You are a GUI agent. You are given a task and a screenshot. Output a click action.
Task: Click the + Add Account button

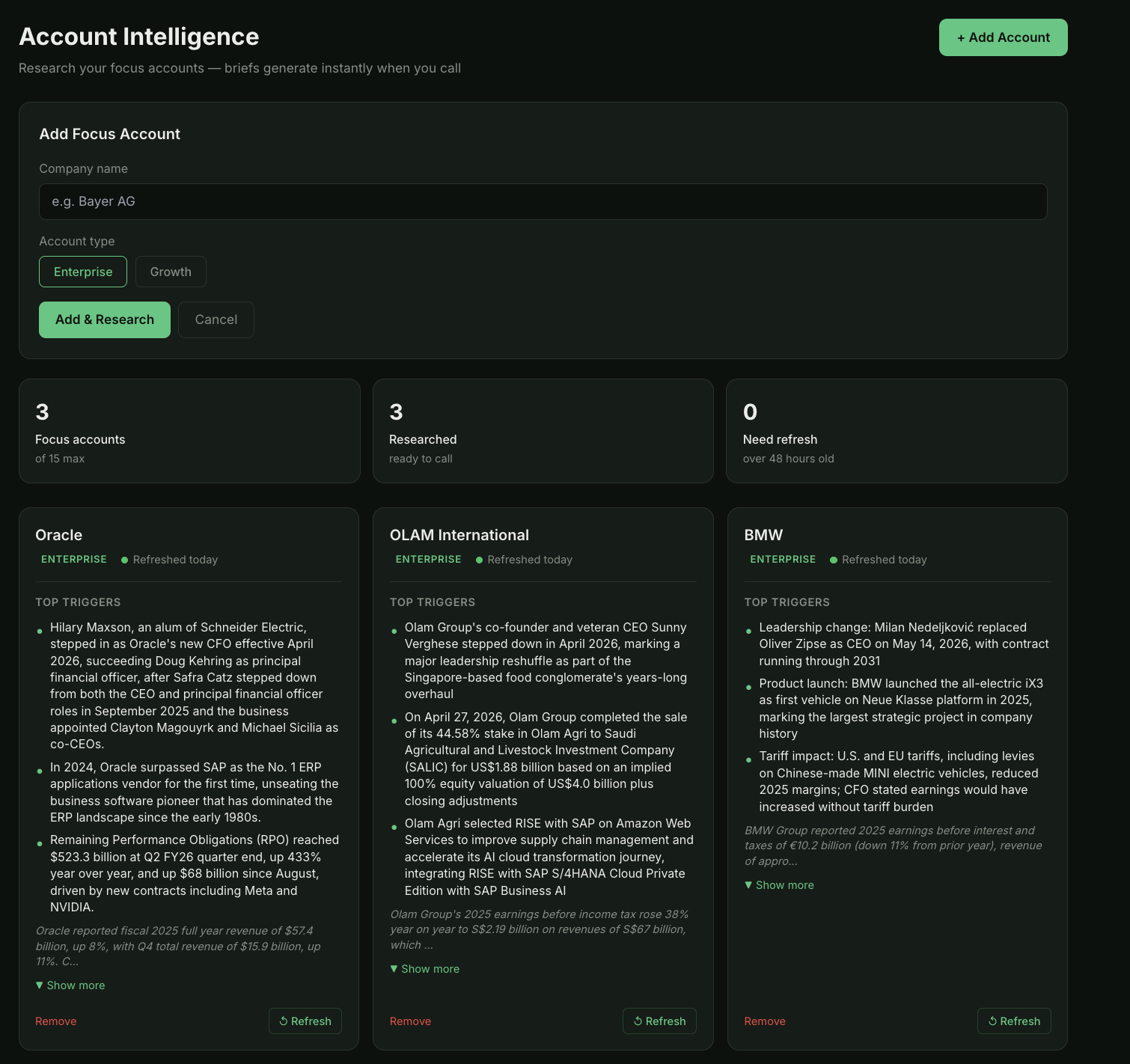(1003, 37)
